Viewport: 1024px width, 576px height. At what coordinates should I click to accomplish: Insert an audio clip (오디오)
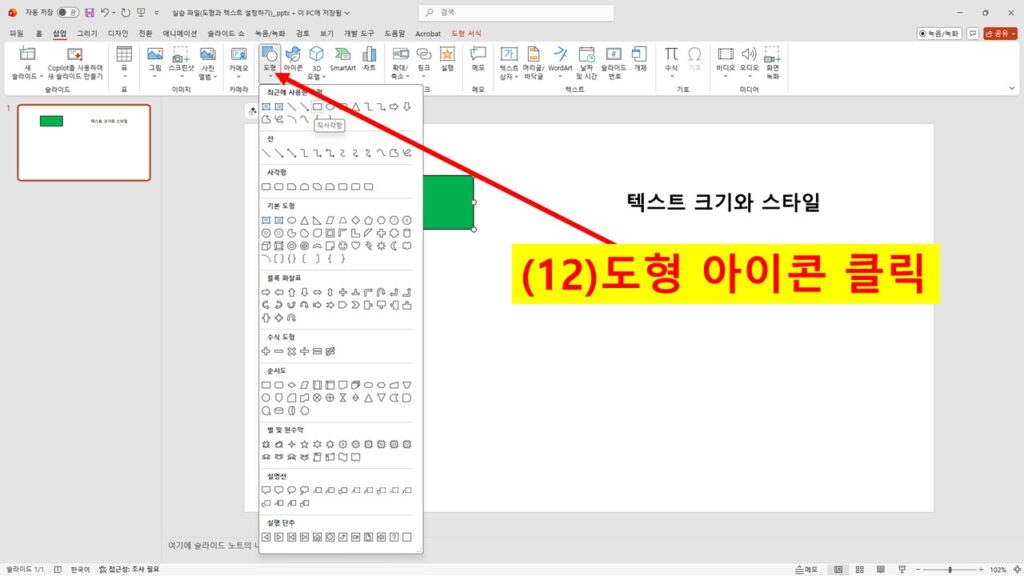748,58
